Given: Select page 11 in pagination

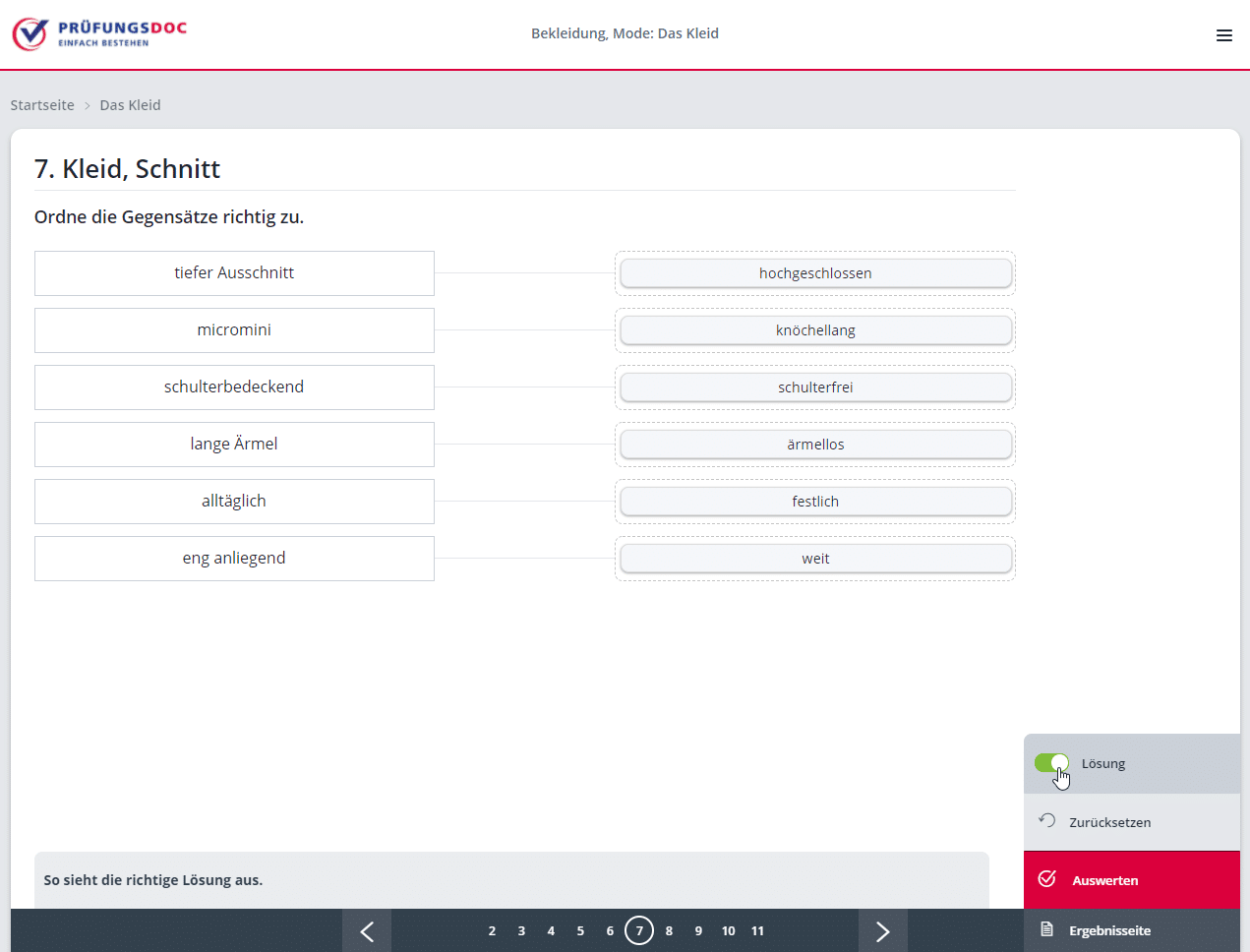Looking at the screenshot, I should pyautogui.click(x=757, y=930).
